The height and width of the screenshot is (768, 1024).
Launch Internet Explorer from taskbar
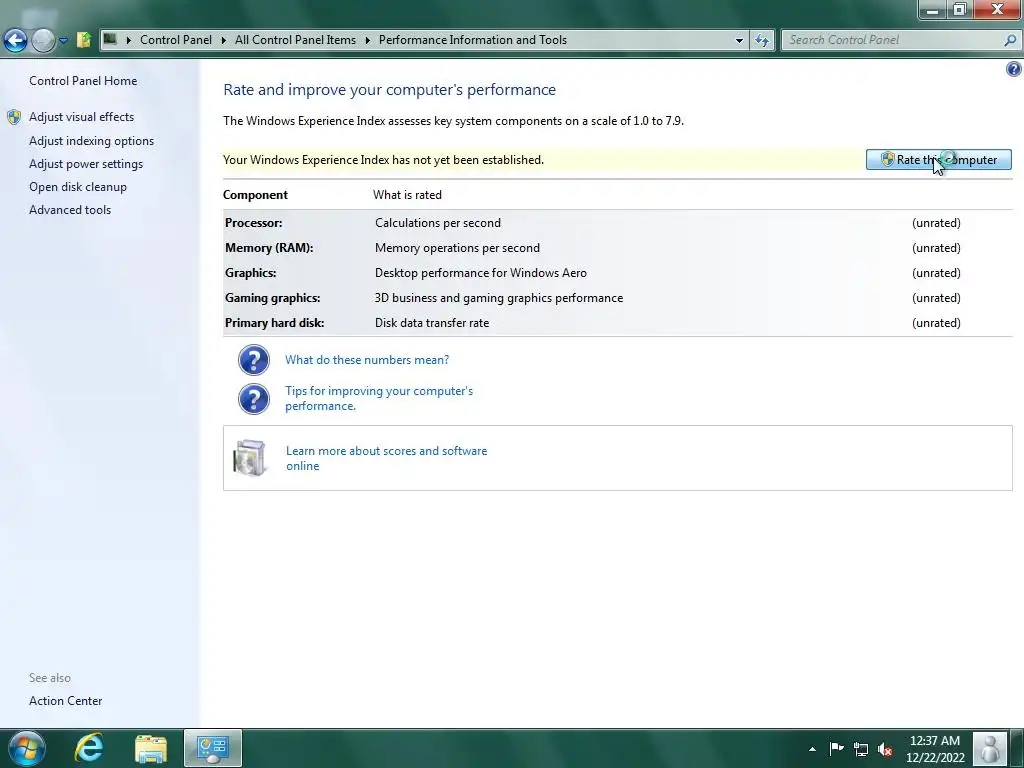(x=89, y=748)
